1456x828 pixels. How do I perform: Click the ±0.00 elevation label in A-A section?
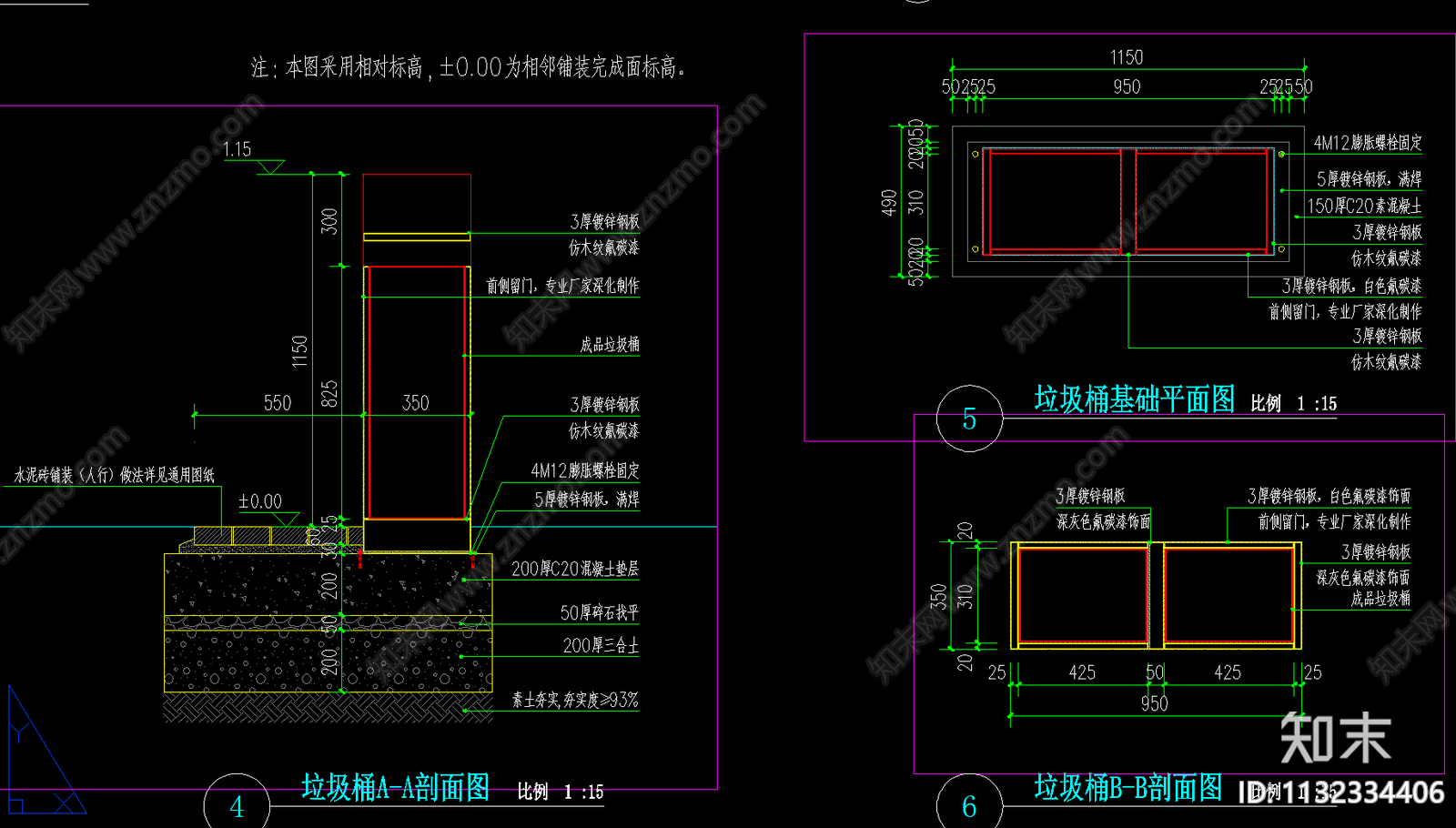click(x=260, y=501)
